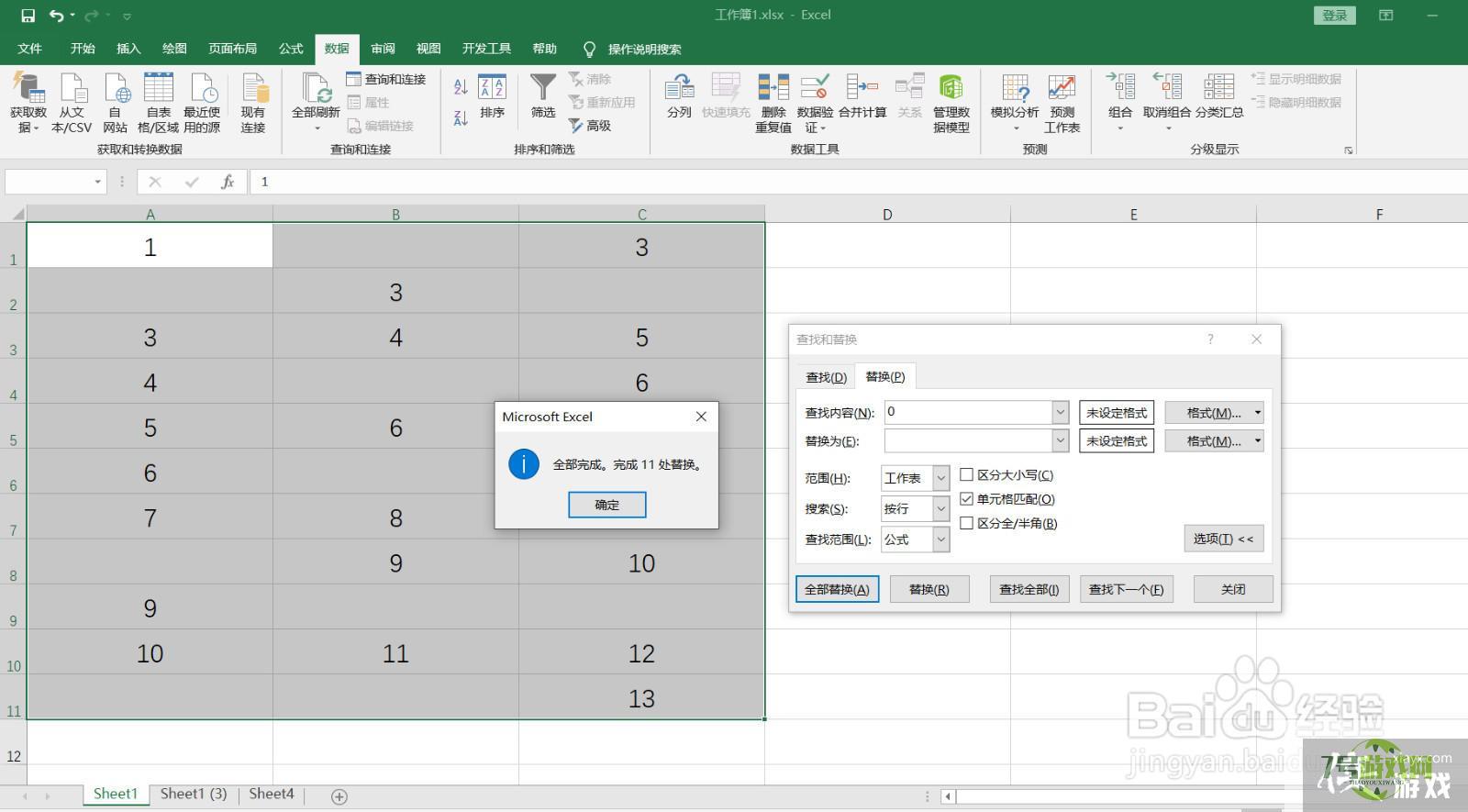Viewport: 1468px width, 812px height.
Task: Sort descending Z to A icon
Action: (x=461, y=117)
